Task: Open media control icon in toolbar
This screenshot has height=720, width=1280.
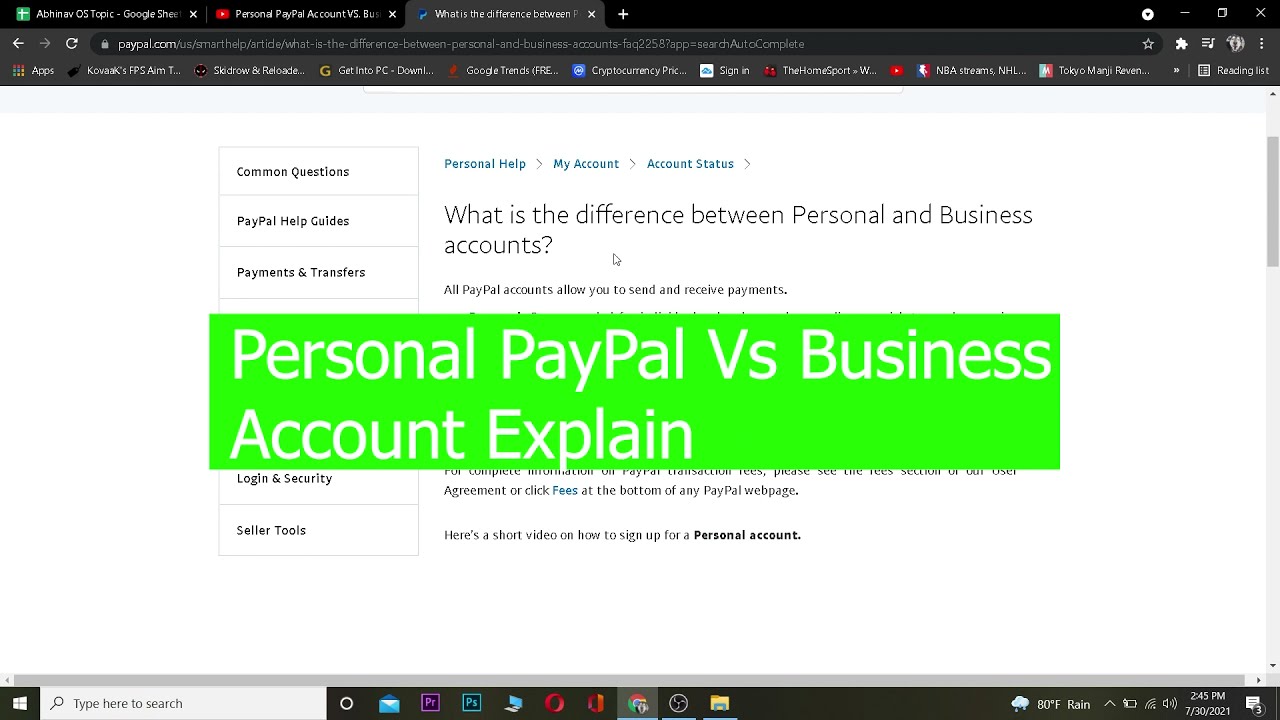Action: pos(1208,43)
